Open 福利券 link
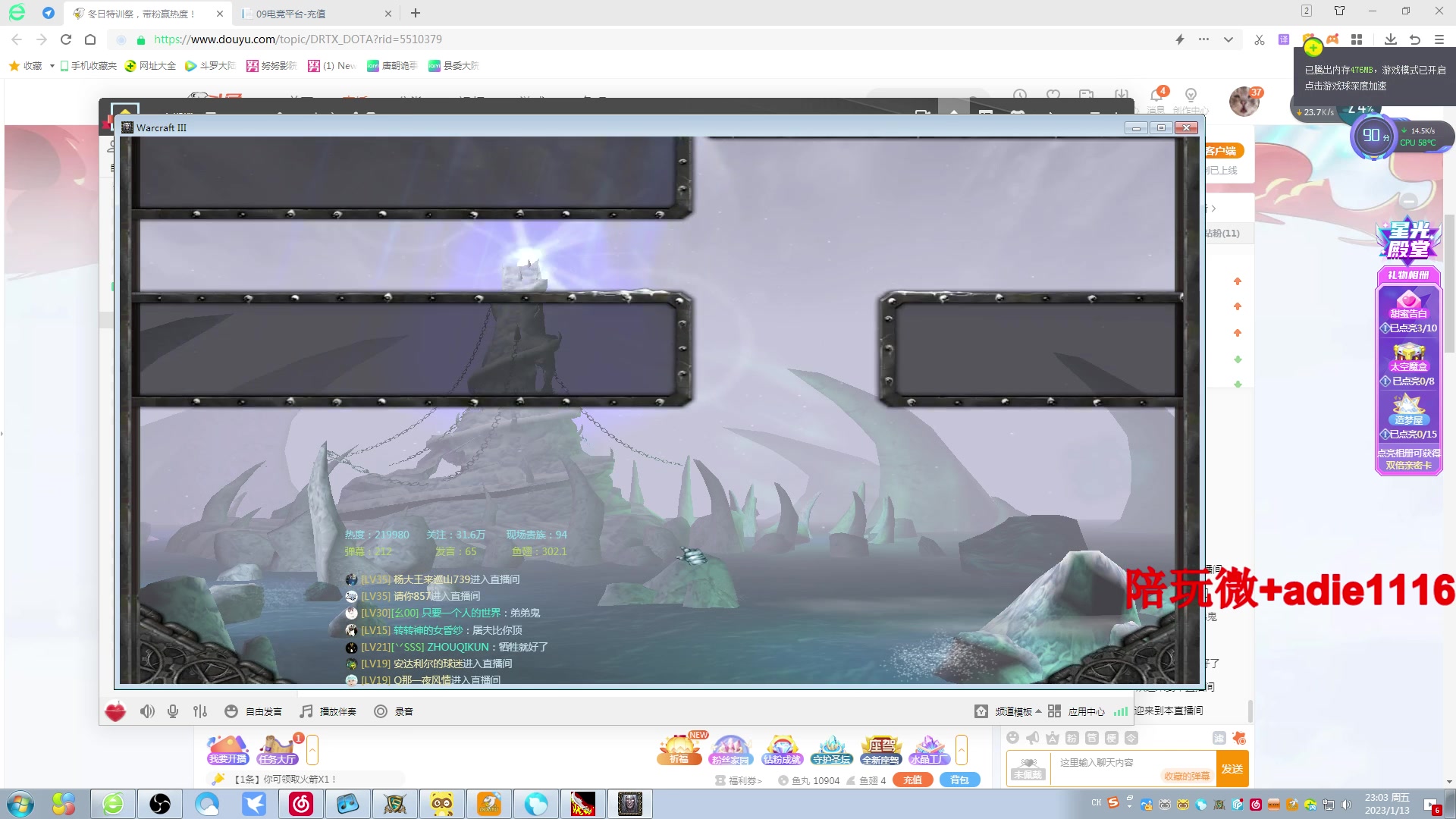This screenshot has width=1456, height=819. coord(739,780)
